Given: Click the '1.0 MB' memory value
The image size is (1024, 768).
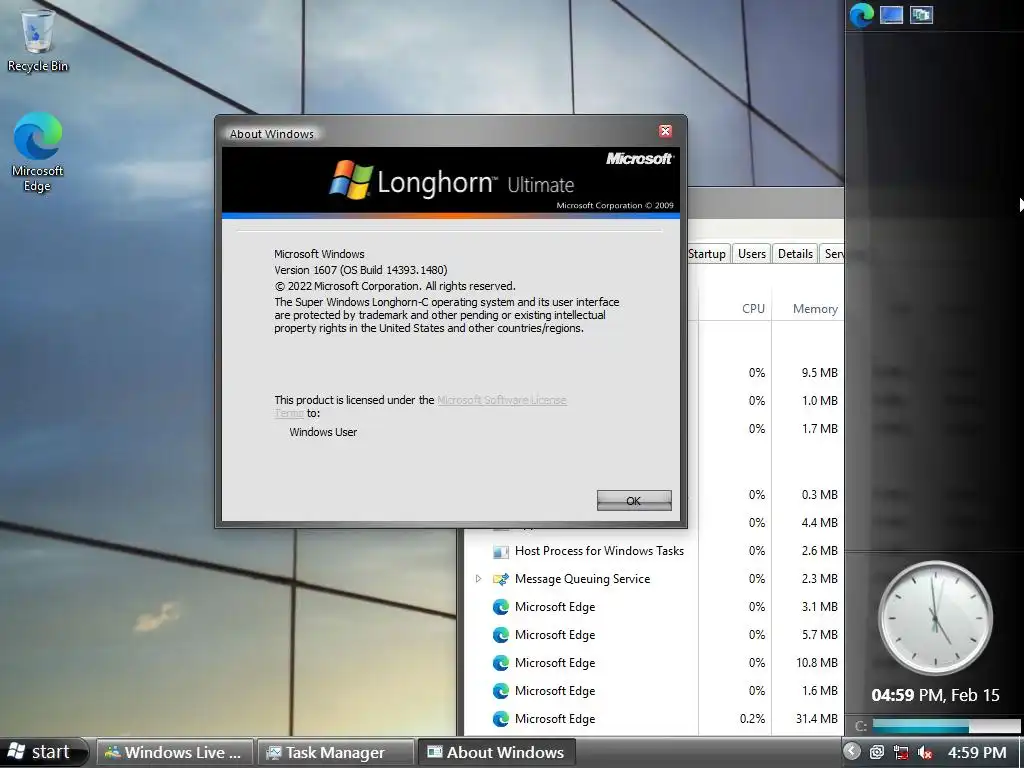Looking at the screenshot, I should point(820,401).
